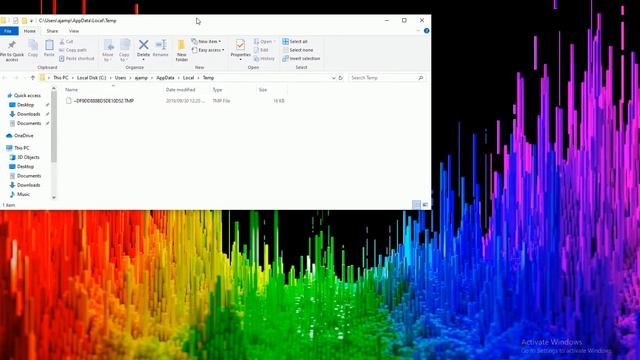640x360 pixels.
Task: Open pinned Documents under Quick access
Action: 29,123
